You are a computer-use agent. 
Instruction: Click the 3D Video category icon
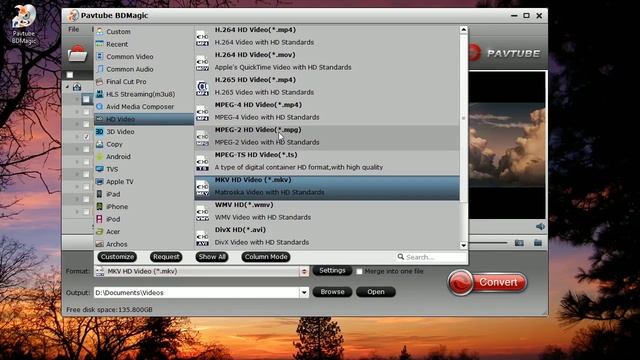pyautogui.click(x=100, y=131)
